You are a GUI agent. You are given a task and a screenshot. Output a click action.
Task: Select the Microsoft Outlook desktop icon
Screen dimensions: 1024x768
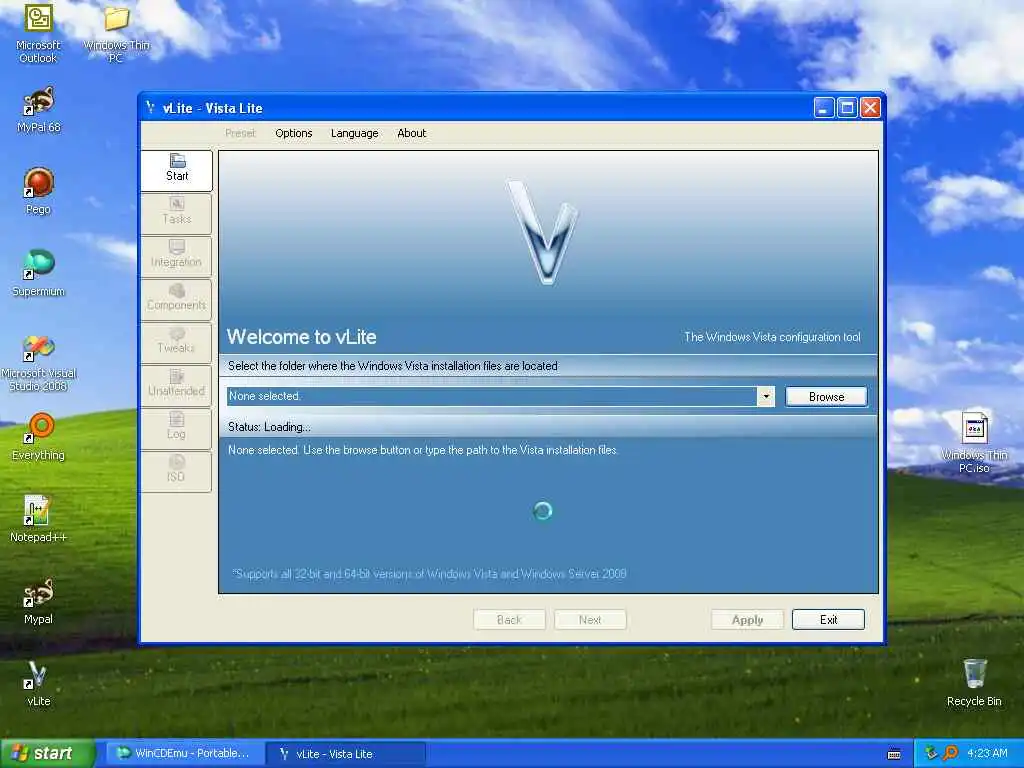point(38,34)
